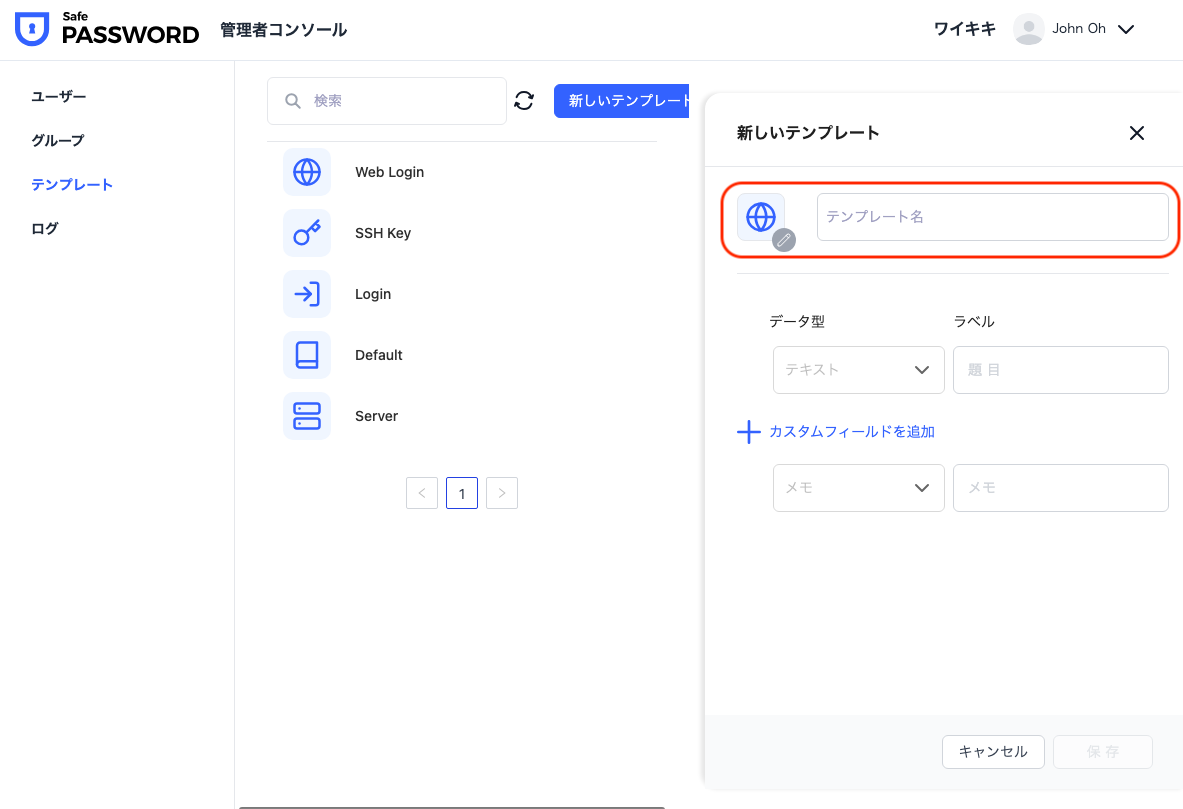Click the Server rack icon

[307, 416]
